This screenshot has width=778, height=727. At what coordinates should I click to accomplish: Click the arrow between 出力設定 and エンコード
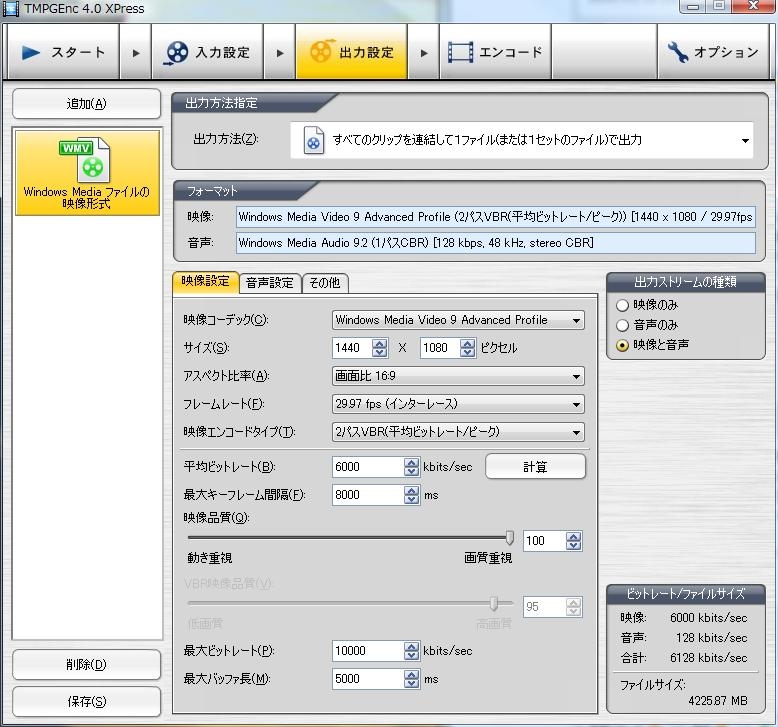click(x=424, y=53)
